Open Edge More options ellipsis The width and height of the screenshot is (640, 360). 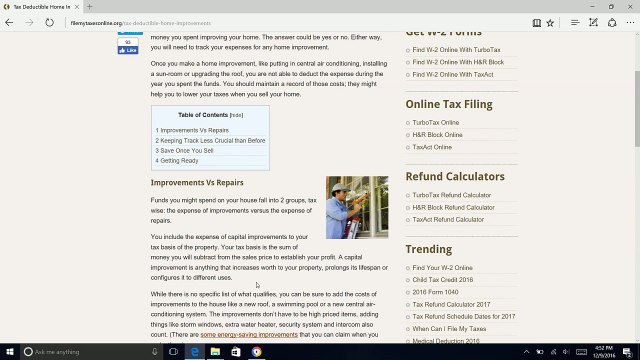coord(630,23)
